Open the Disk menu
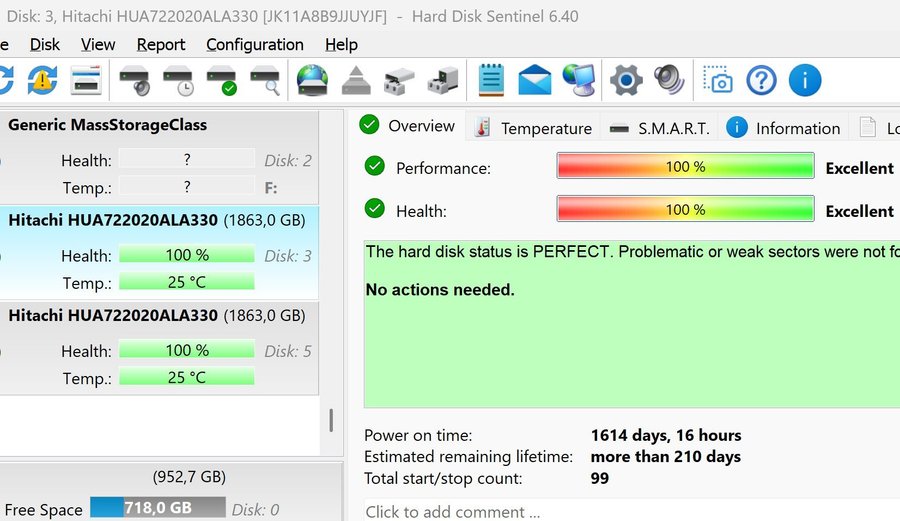Image resolution: width=900 pixels, height=521 pixels. [x=45, y=45]
